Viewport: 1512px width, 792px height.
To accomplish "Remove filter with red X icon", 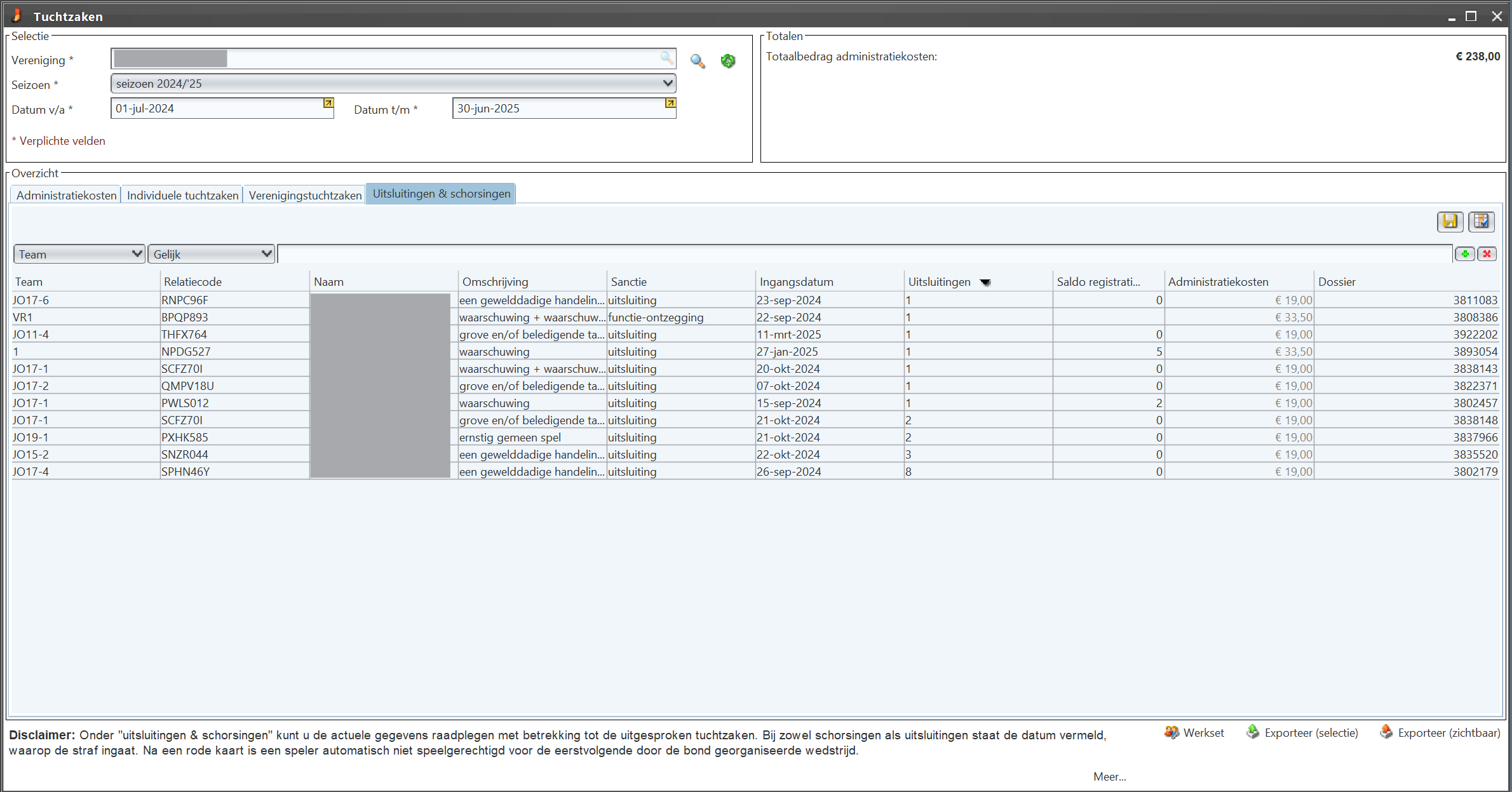I will click(1487, 254).
